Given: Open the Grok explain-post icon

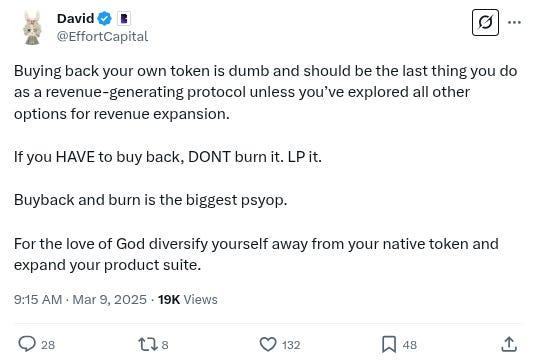Looking at the screenshot, I should 485,22.
